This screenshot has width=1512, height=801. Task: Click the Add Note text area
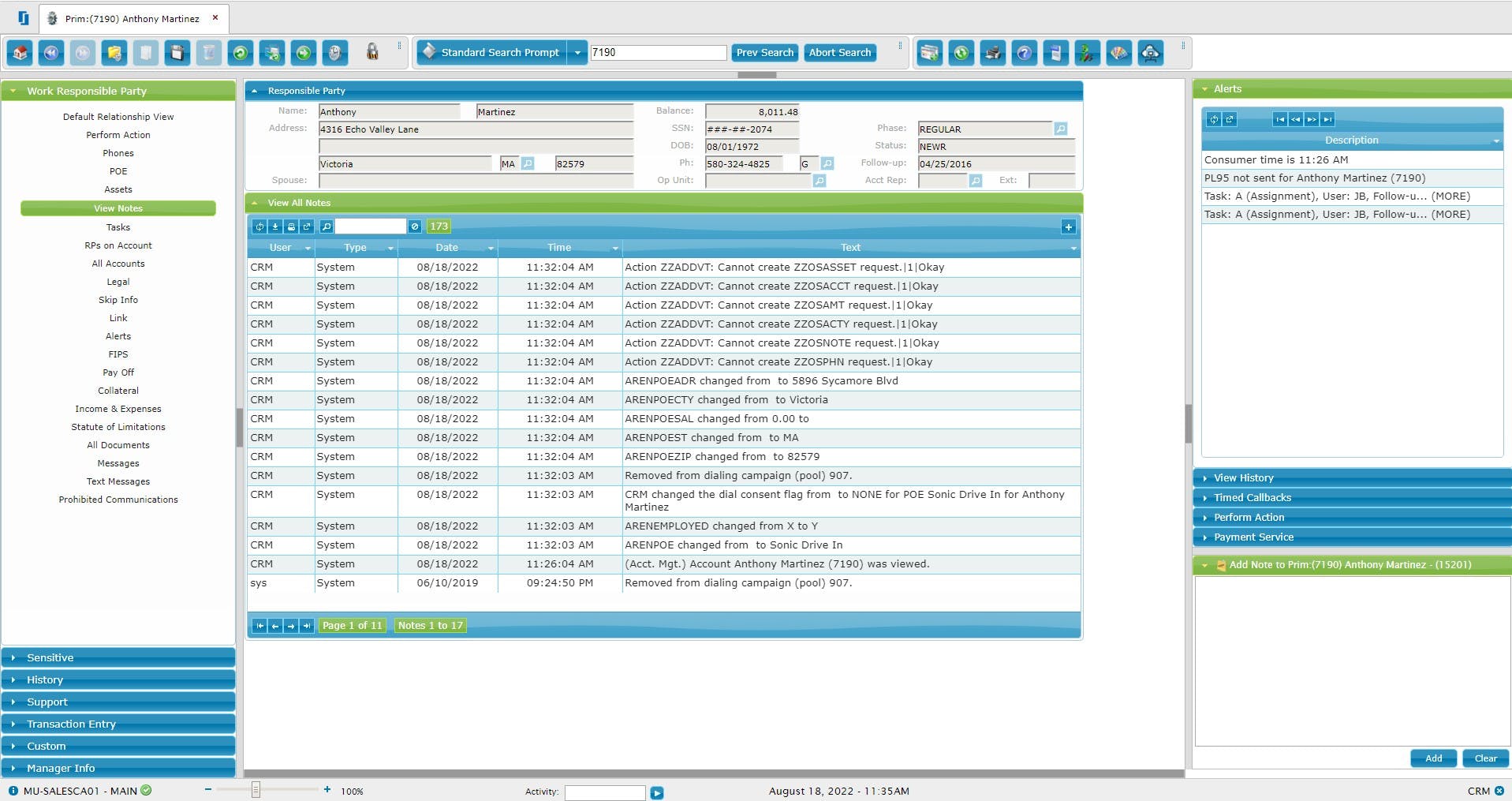[x=1352, y=661]
